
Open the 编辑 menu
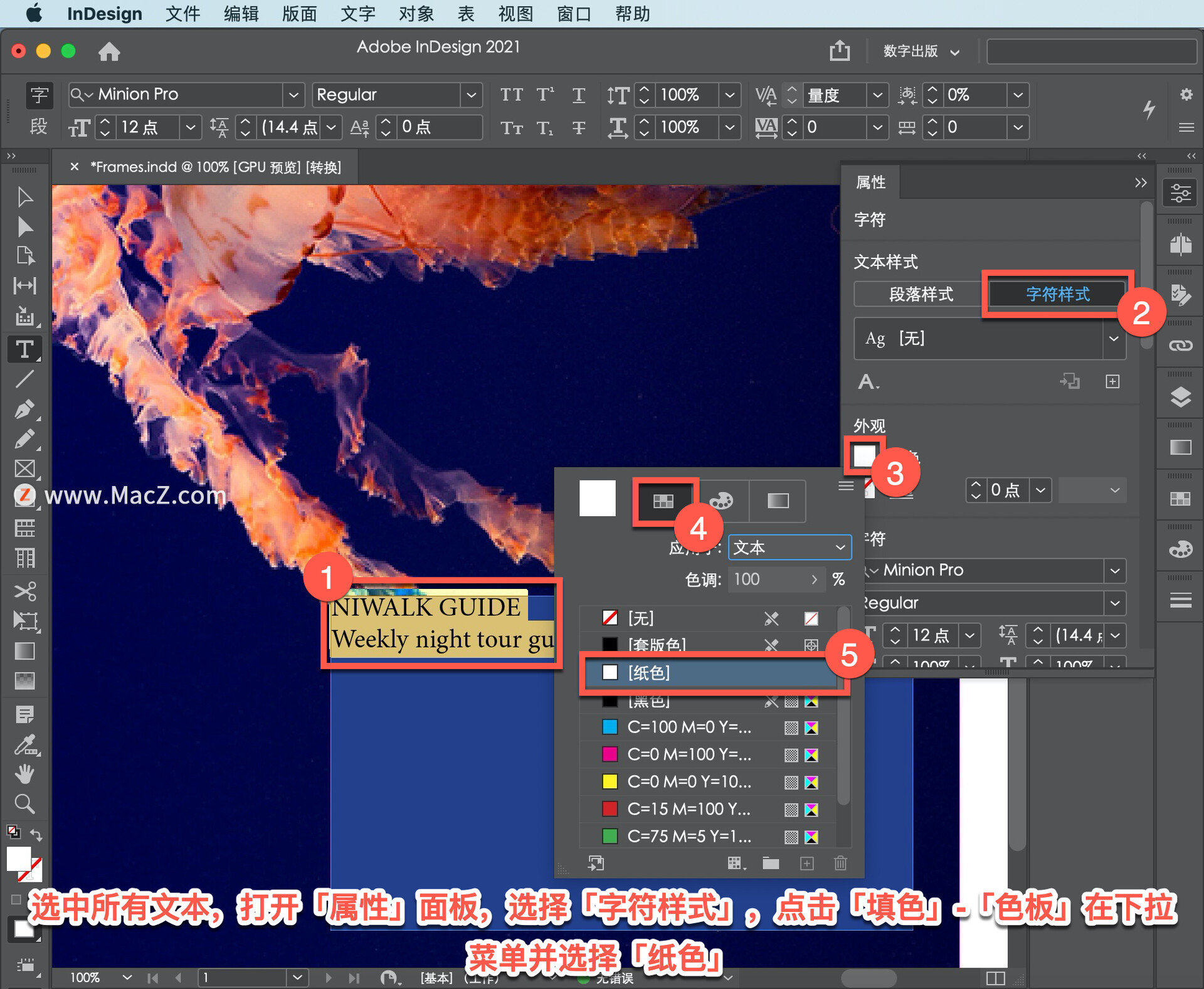(241, 14)
